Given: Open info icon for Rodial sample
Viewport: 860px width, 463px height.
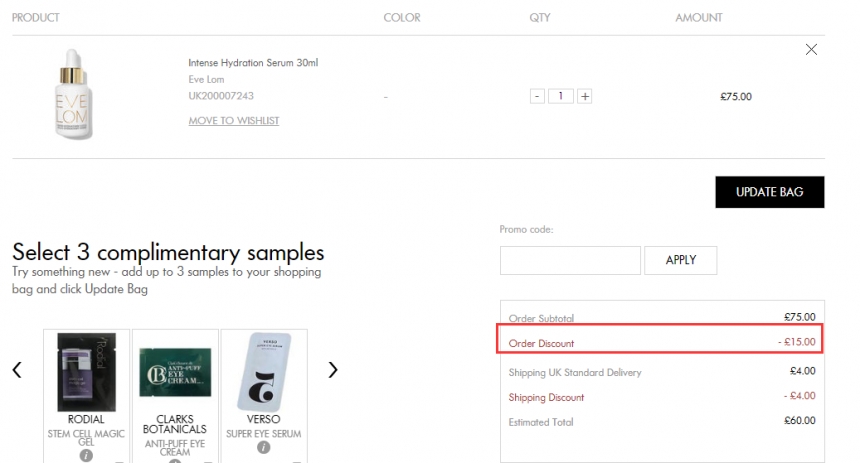Looking at the screenshot, I should coord(86,455).
